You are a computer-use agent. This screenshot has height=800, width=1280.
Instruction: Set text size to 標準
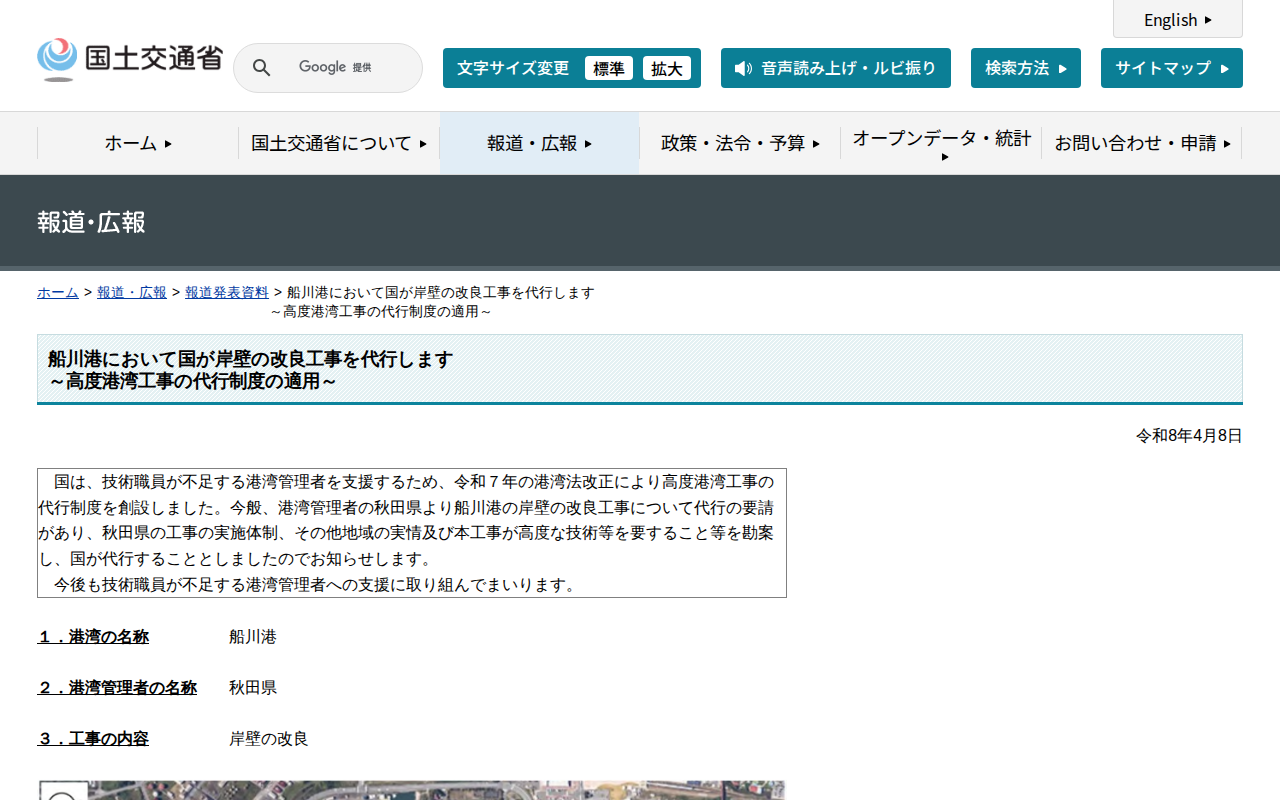tap(609, 68)
